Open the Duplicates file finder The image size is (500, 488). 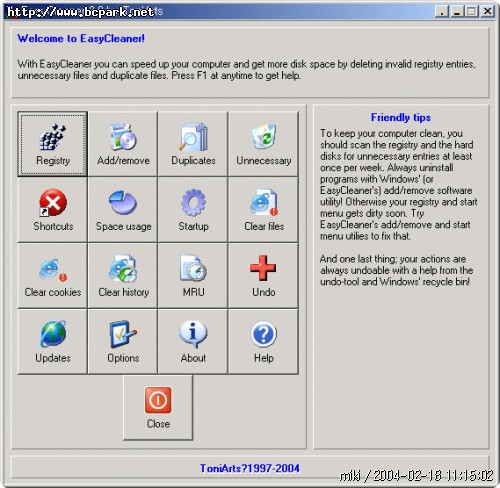click(x=193, y=144)
